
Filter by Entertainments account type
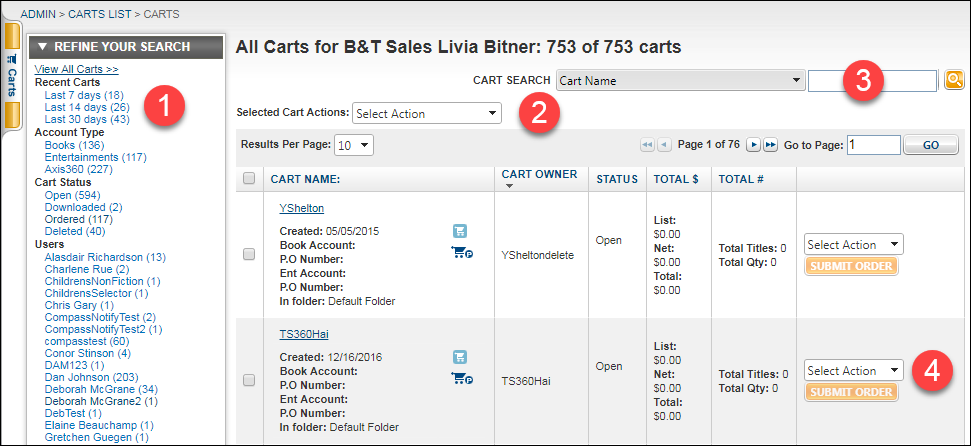pyautogui.click(x=95, y=157)
